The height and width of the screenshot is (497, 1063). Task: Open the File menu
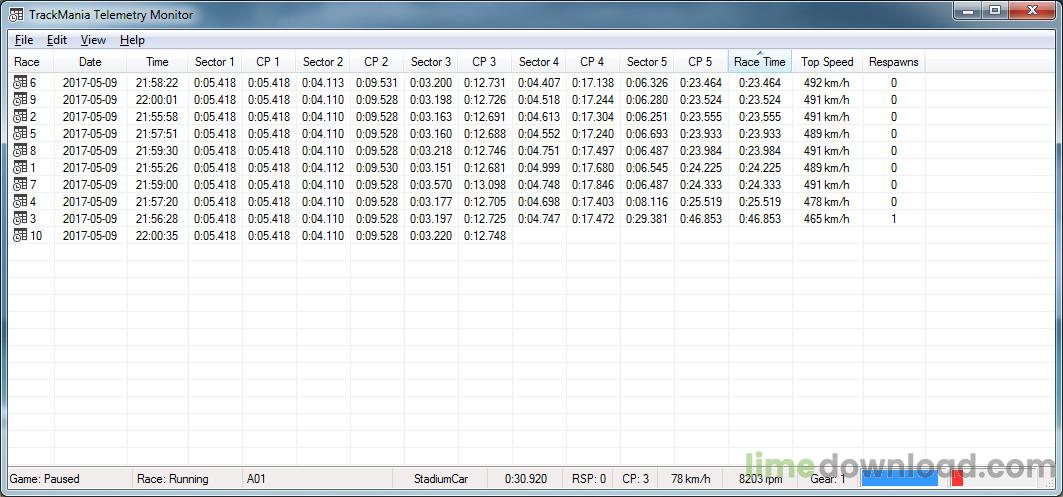[24, 40]
